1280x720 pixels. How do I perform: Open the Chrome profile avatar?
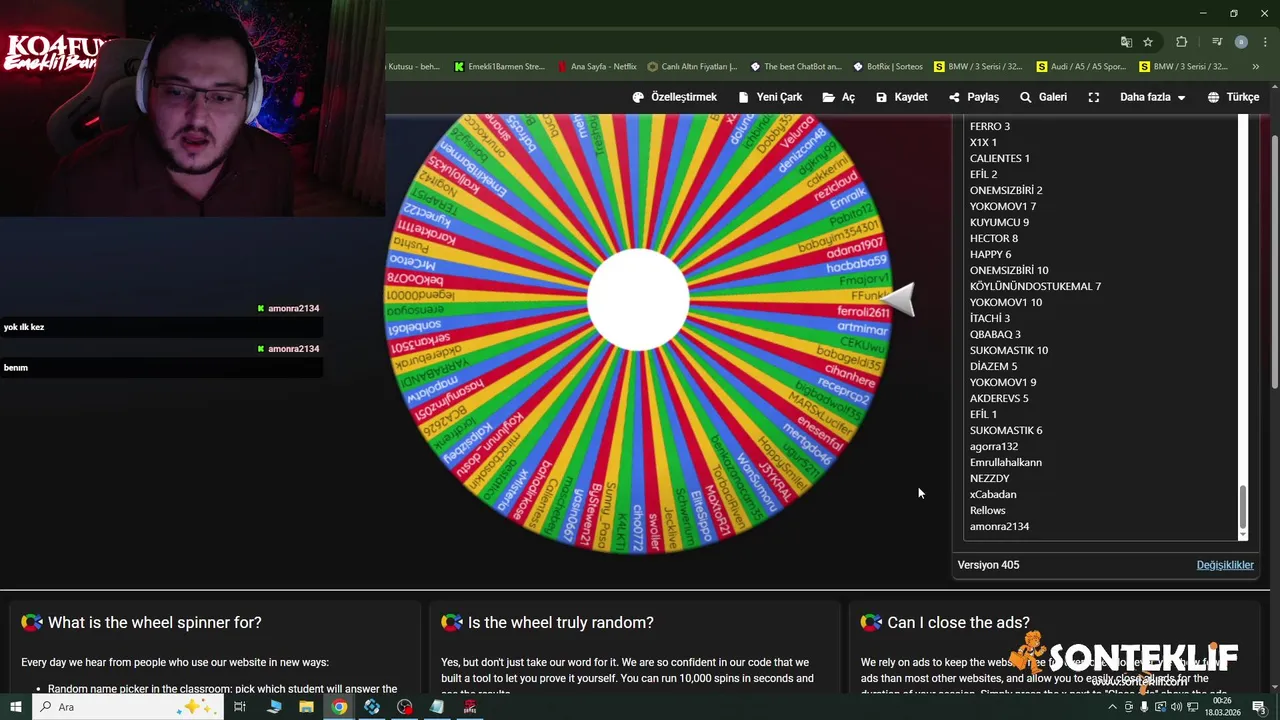click(x=1241, y=42)
